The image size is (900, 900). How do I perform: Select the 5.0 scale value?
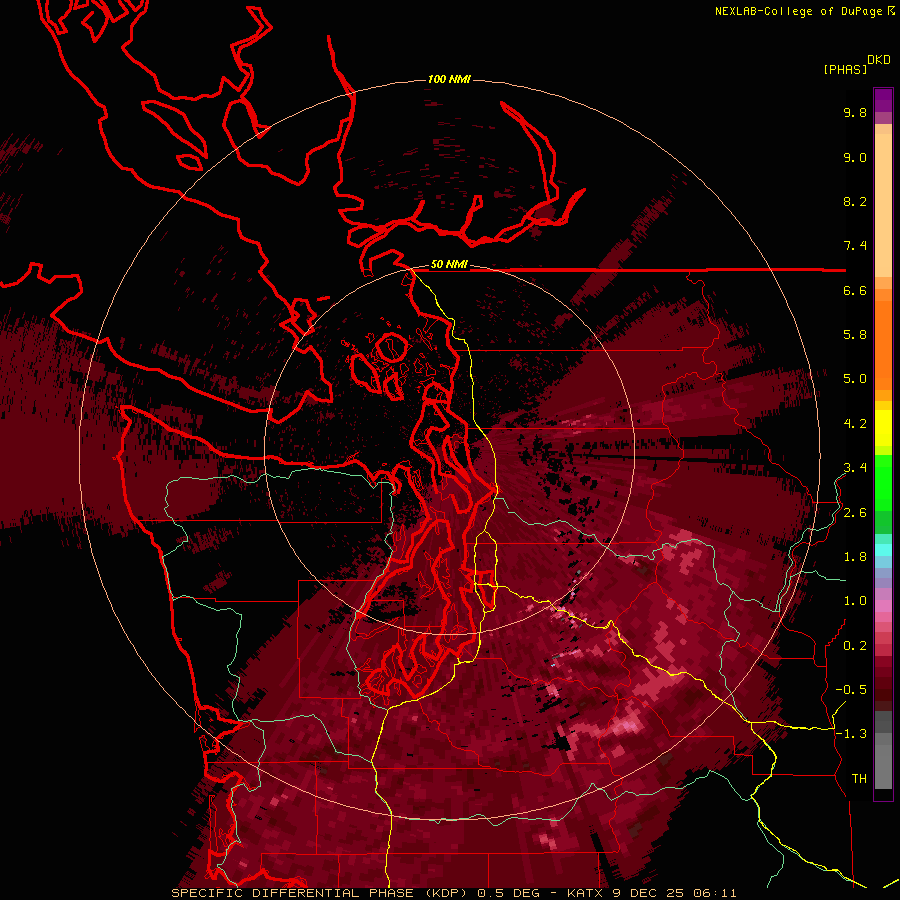855,379
